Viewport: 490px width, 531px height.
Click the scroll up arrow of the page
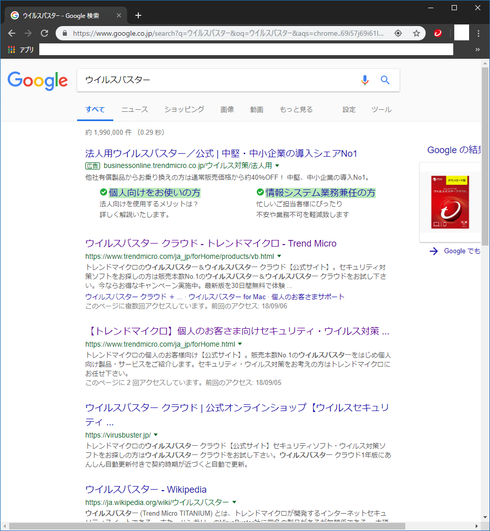tap(485, 64)
